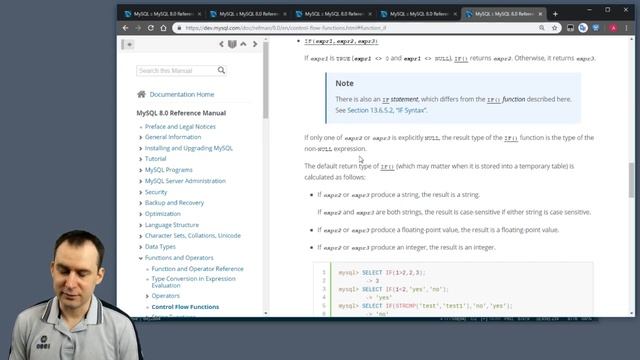Click the search magnifier in manual sidebar
The width and height of the screenshot is (640, 360).
click(221, 70)
